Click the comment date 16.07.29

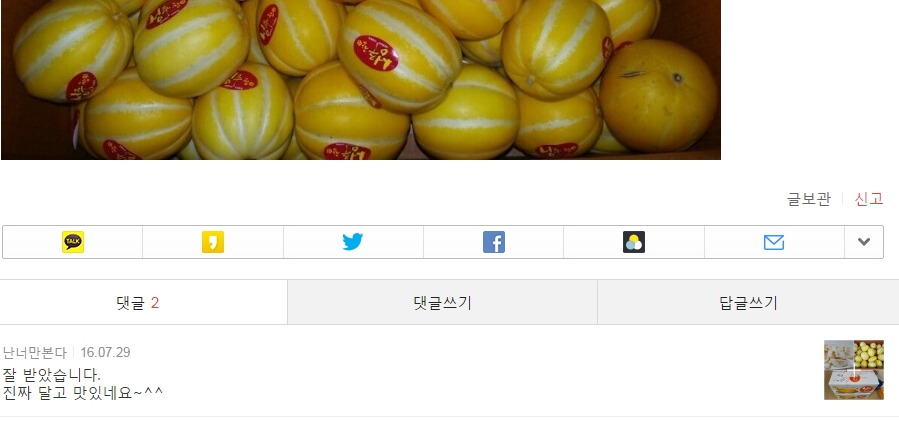point(105,352)
